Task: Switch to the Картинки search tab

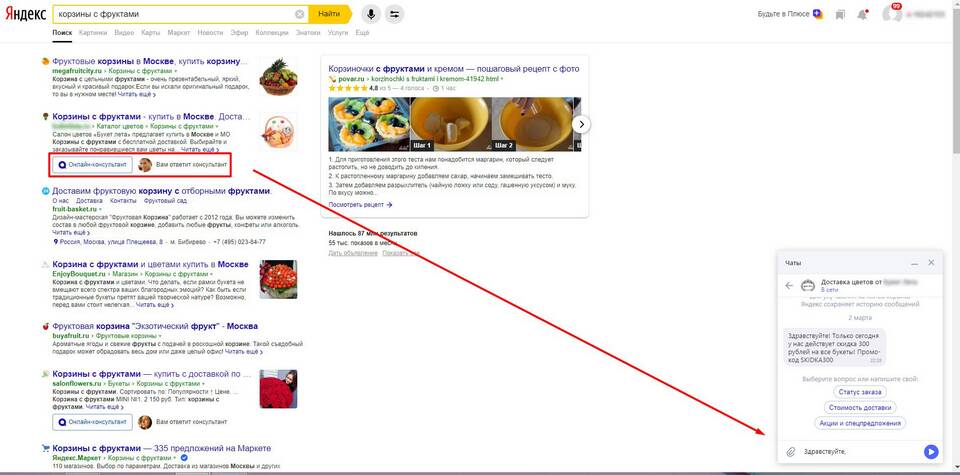Action: click(93, 32)
